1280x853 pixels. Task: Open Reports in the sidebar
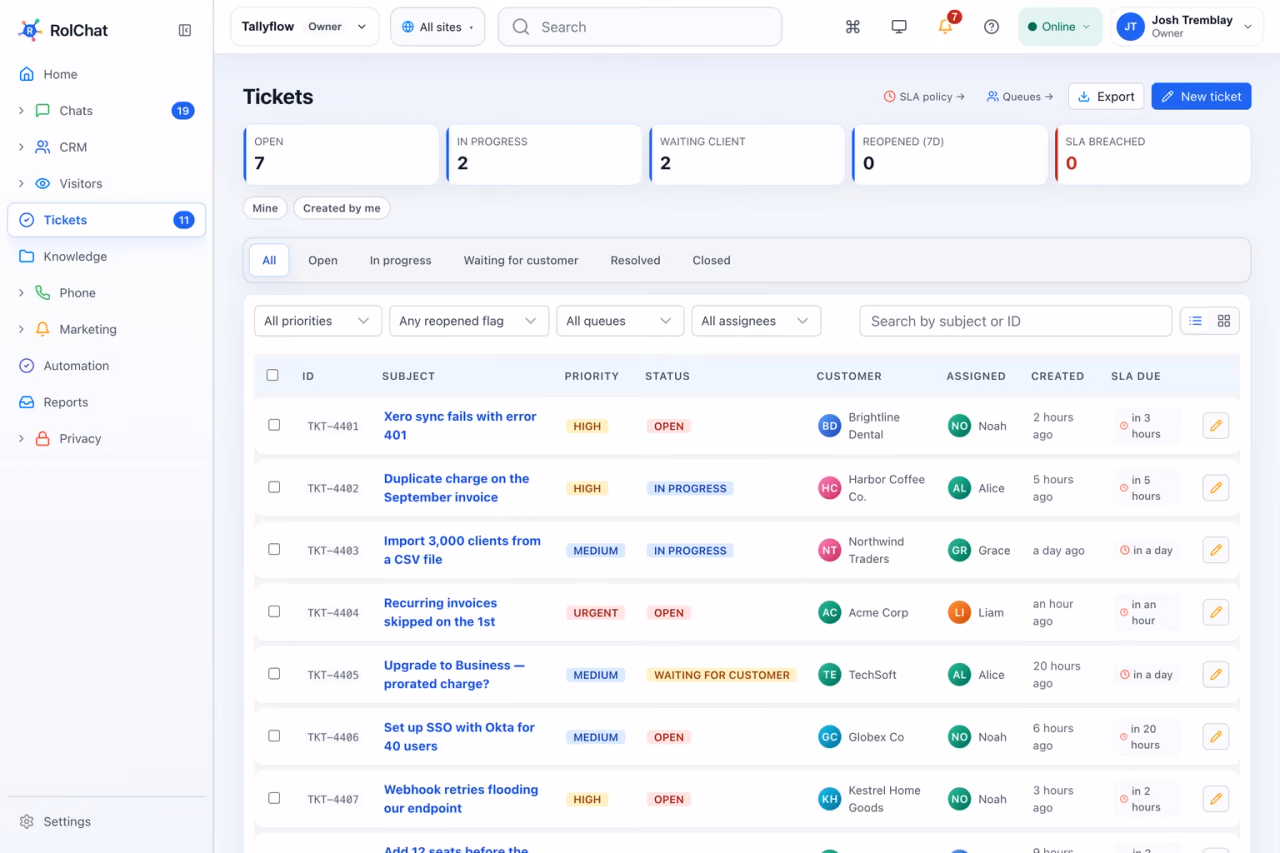[106, 402]
